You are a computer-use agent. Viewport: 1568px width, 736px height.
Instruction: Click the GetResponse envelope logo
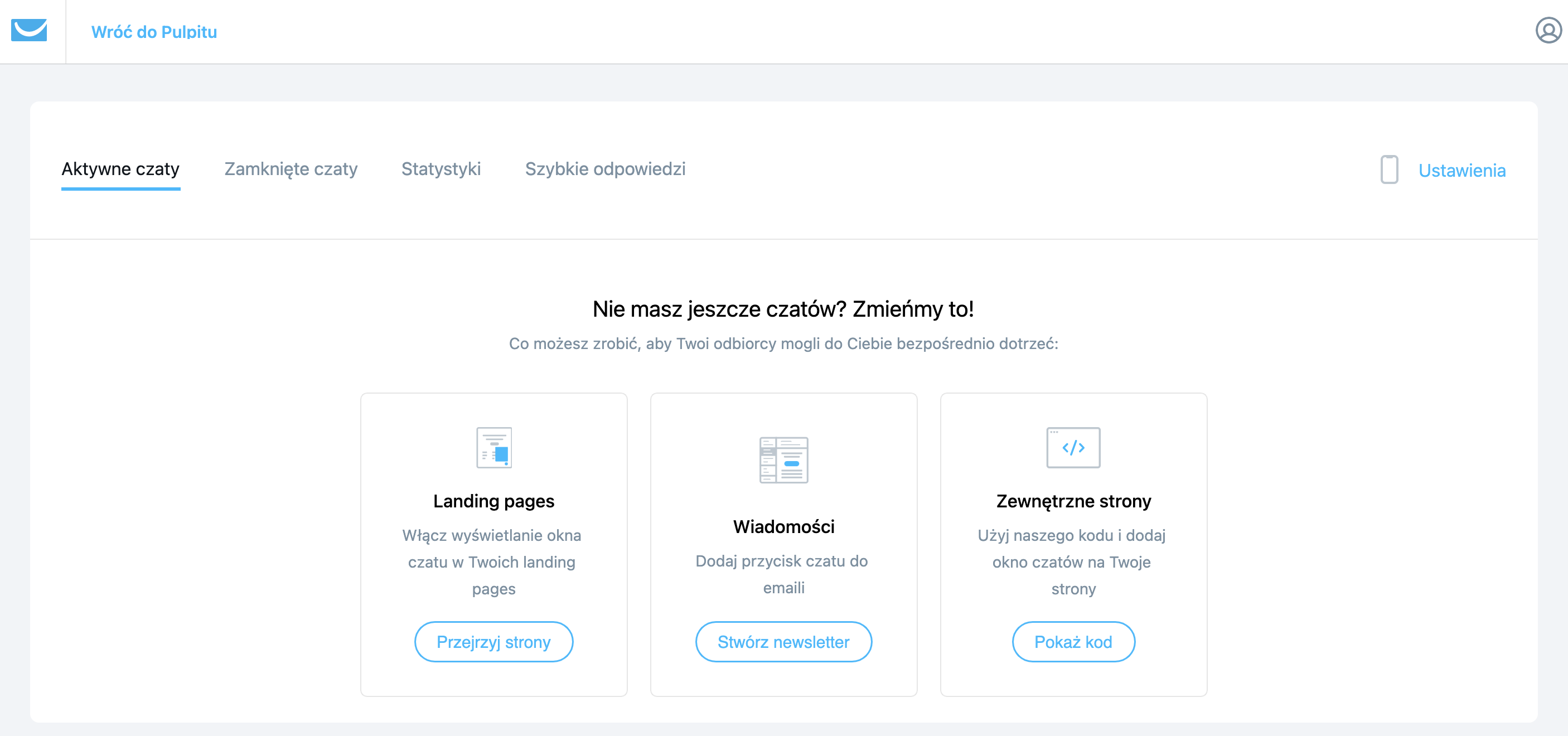28,30
